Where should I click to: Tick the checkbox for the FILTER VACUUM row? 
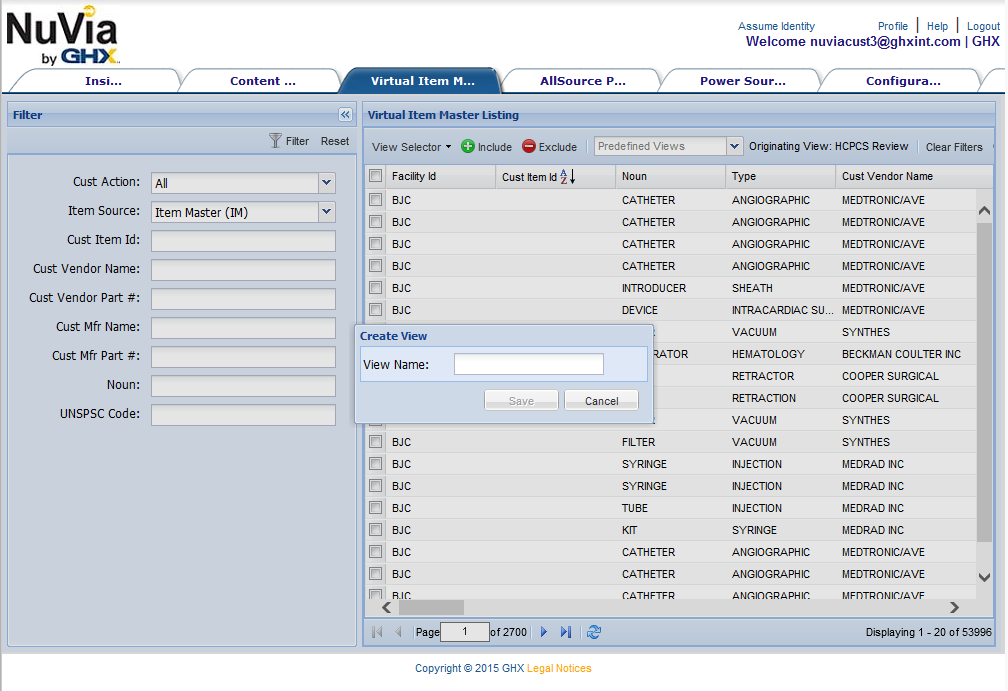click(x=375, y=442)
